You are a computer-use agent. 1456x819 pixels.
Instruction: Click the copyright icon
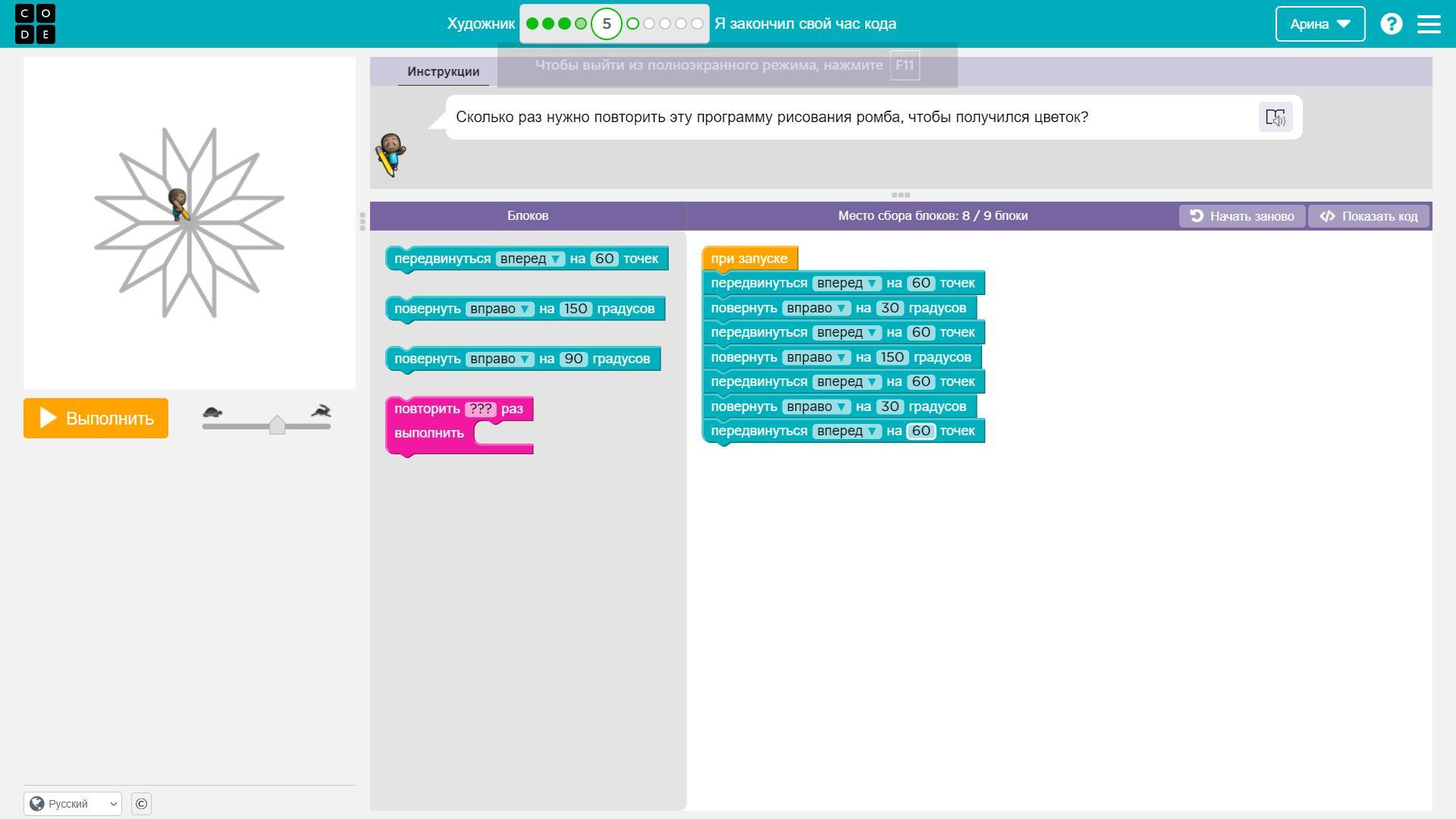pyautogui.click(x=141, y=804)
